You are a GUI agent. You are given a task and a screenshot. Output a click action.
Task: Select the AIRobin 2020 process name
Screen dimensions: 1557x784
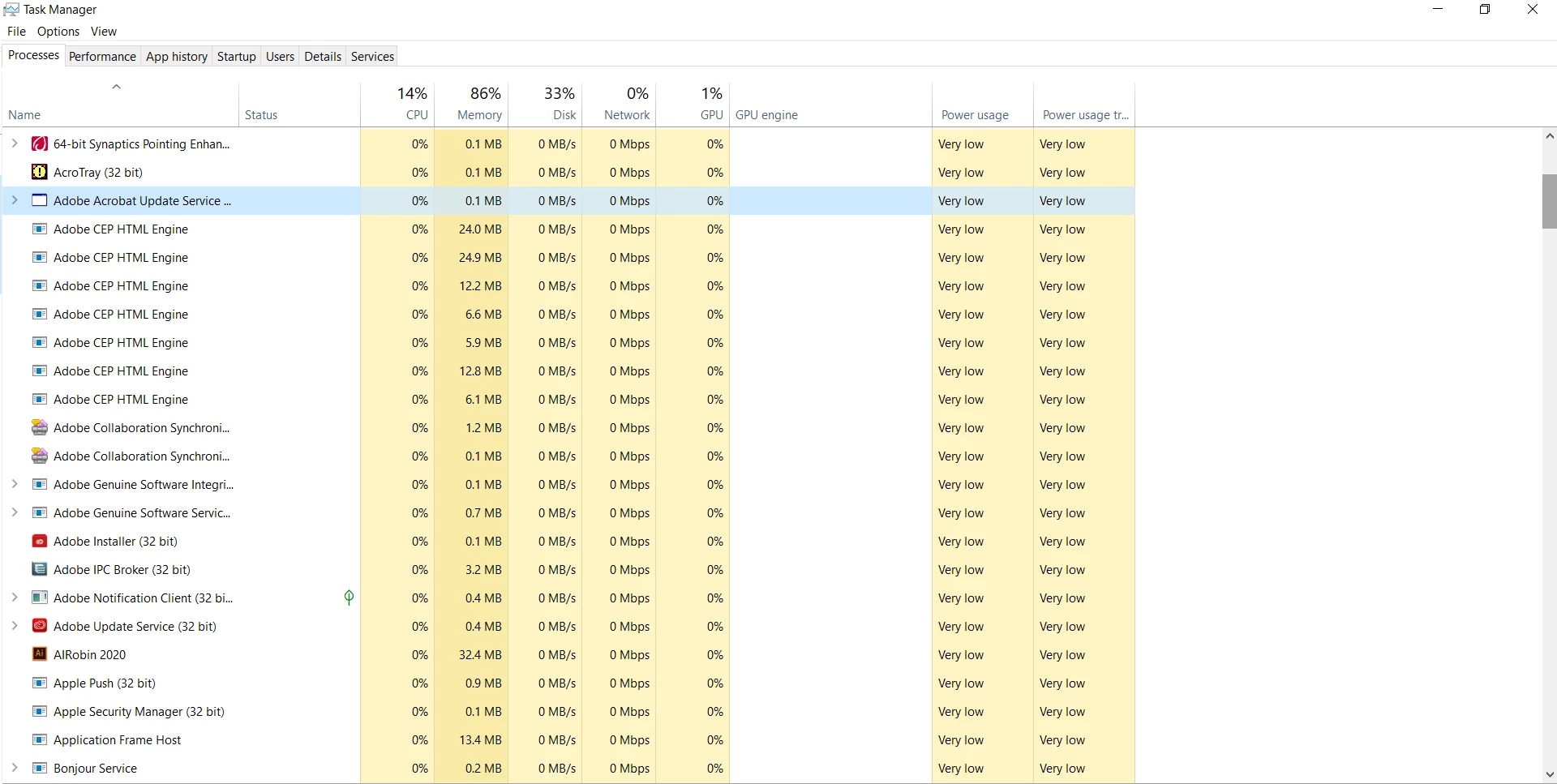click(89, 655)
